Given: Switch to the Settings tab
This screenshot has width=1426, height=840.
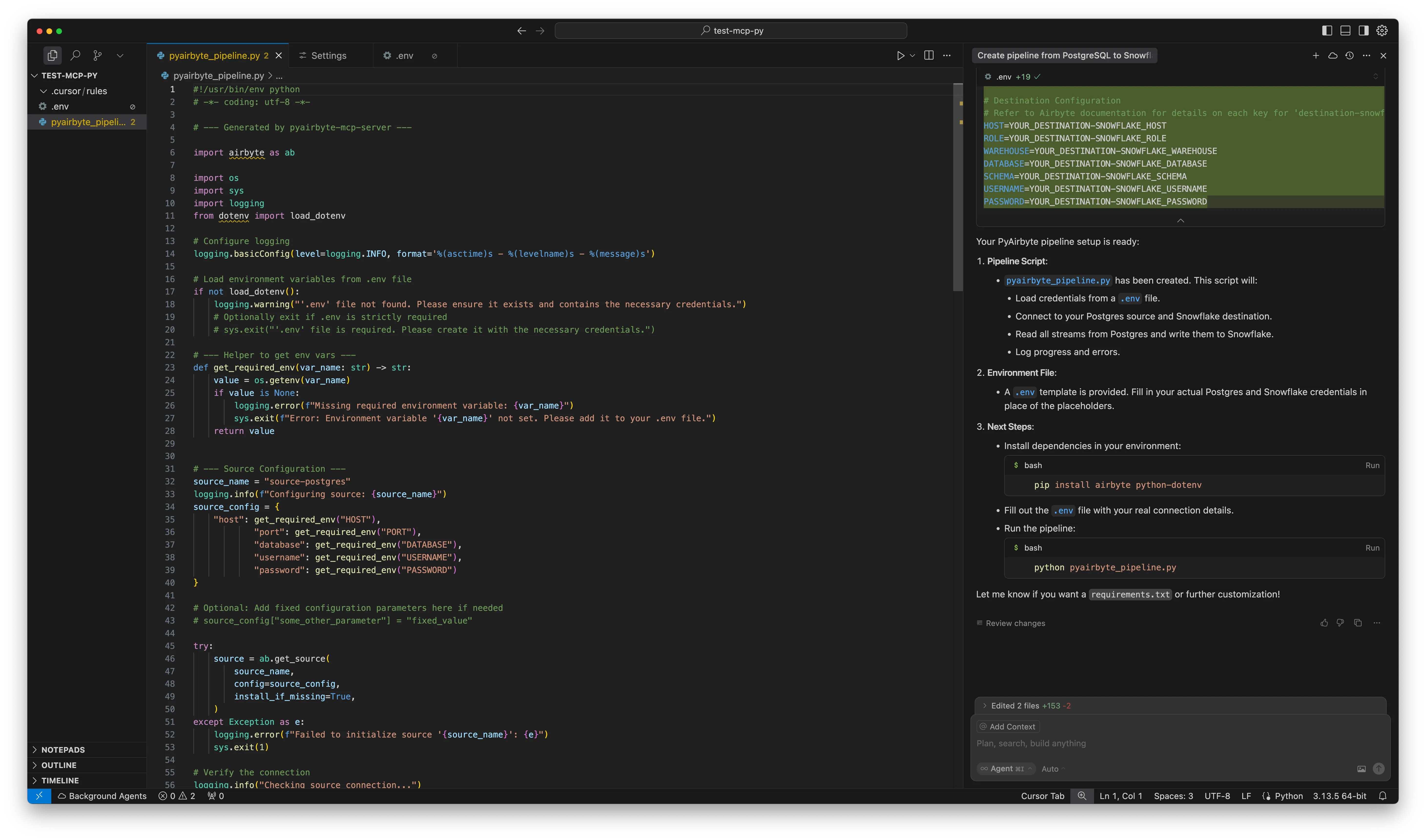Looking at the screenshot, I should tap(328, 55).
